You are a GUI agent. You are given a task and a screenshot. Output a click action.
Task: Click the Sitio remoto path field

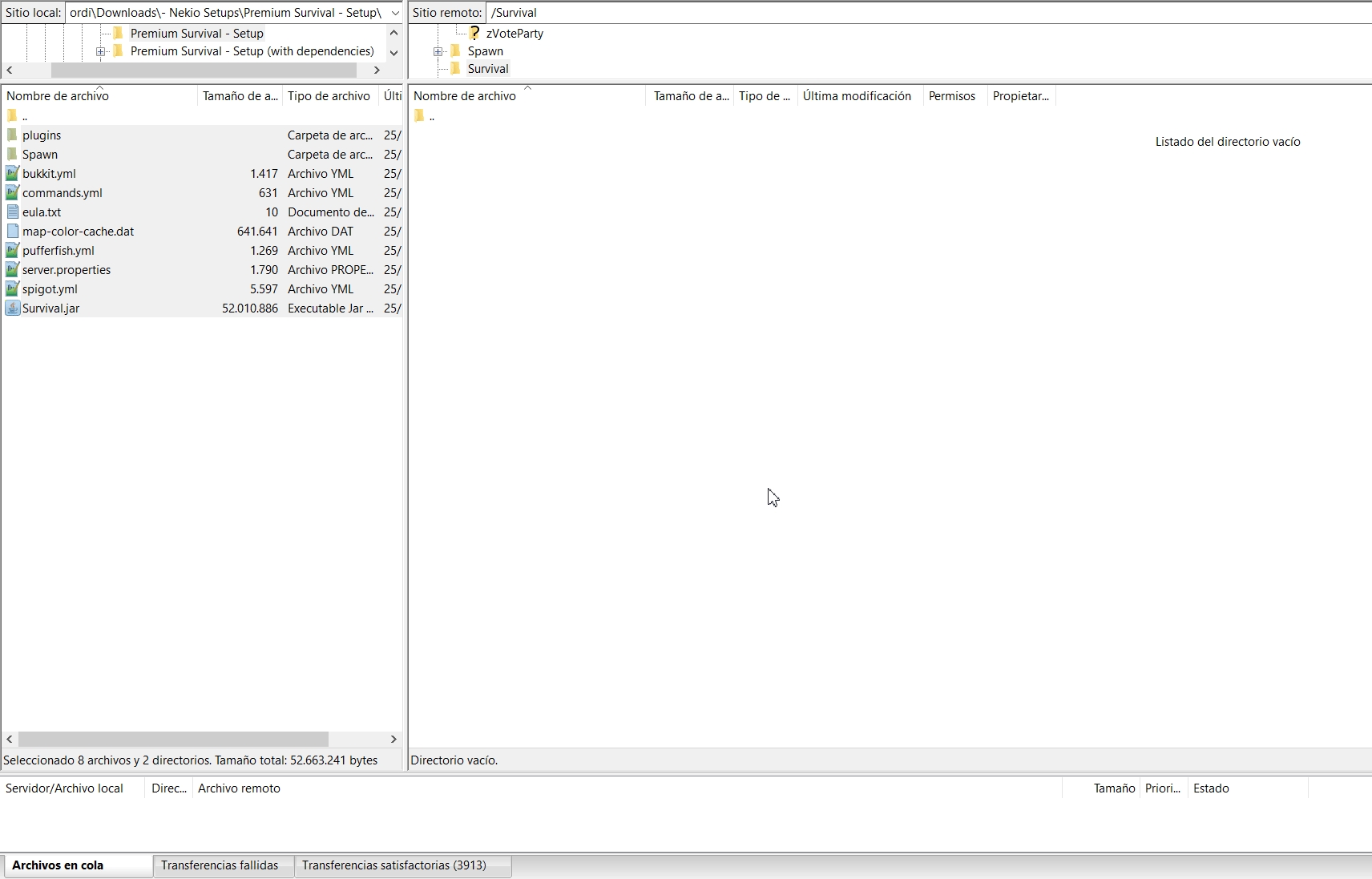click(922, 13)
